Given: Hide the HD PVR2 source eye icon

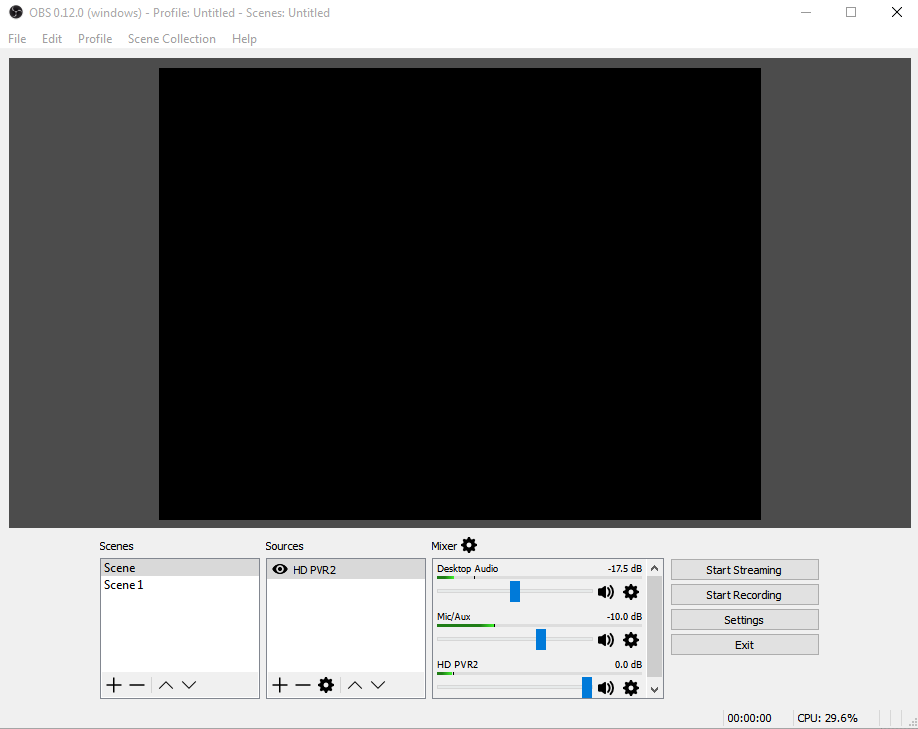Looking at the screenshot, I should 280,569.
